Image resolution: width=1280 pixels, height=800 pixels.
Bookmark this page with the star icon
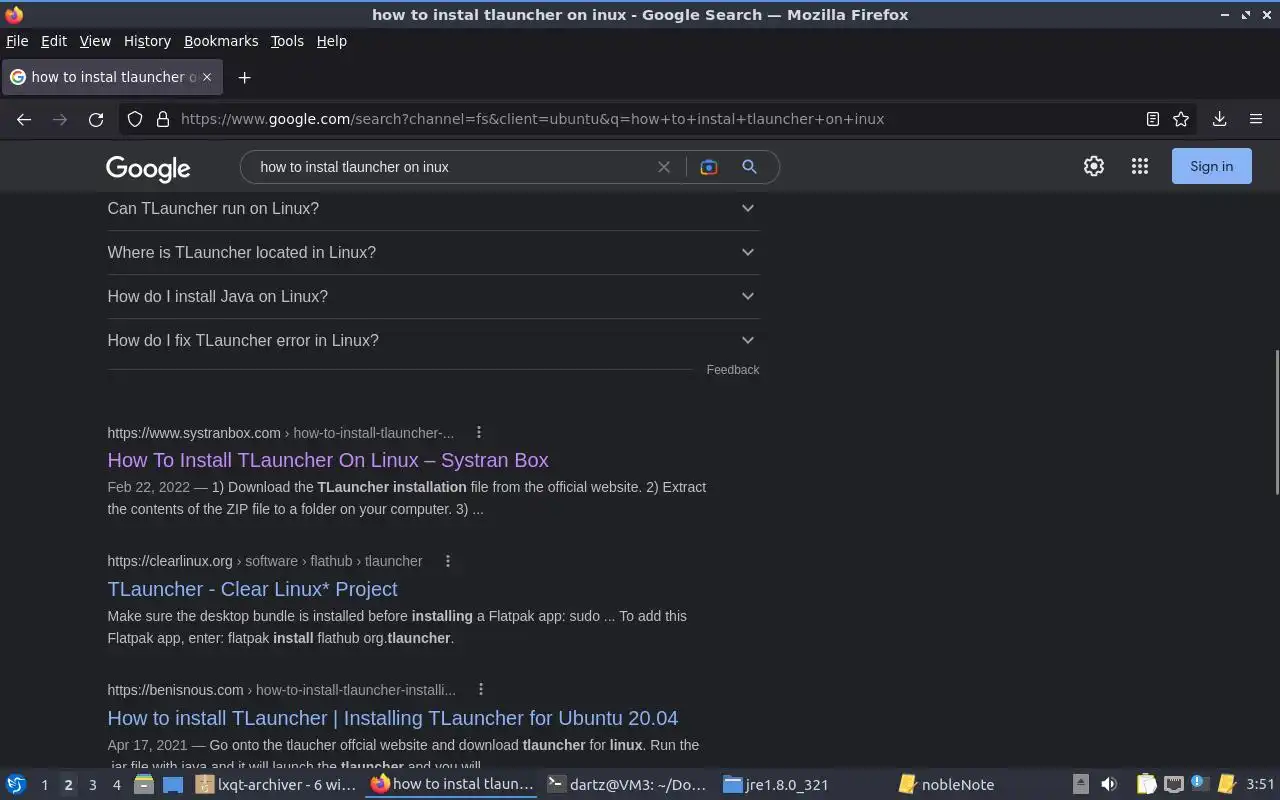1181,119
